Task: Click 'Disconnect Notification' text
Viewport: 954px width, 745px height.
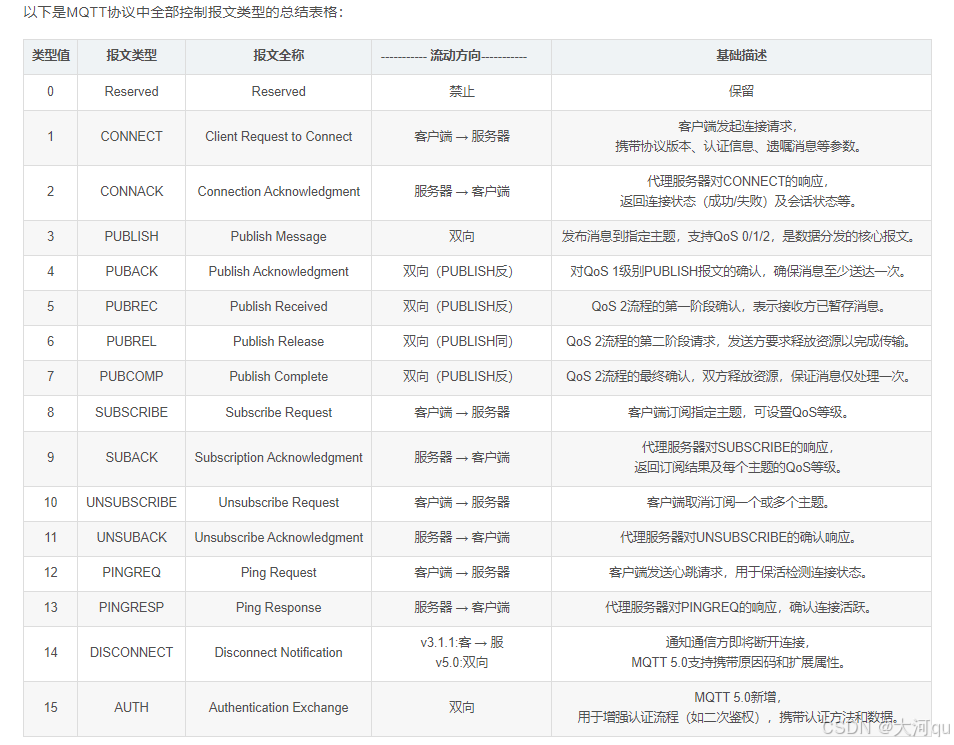Action: (279, 652)
